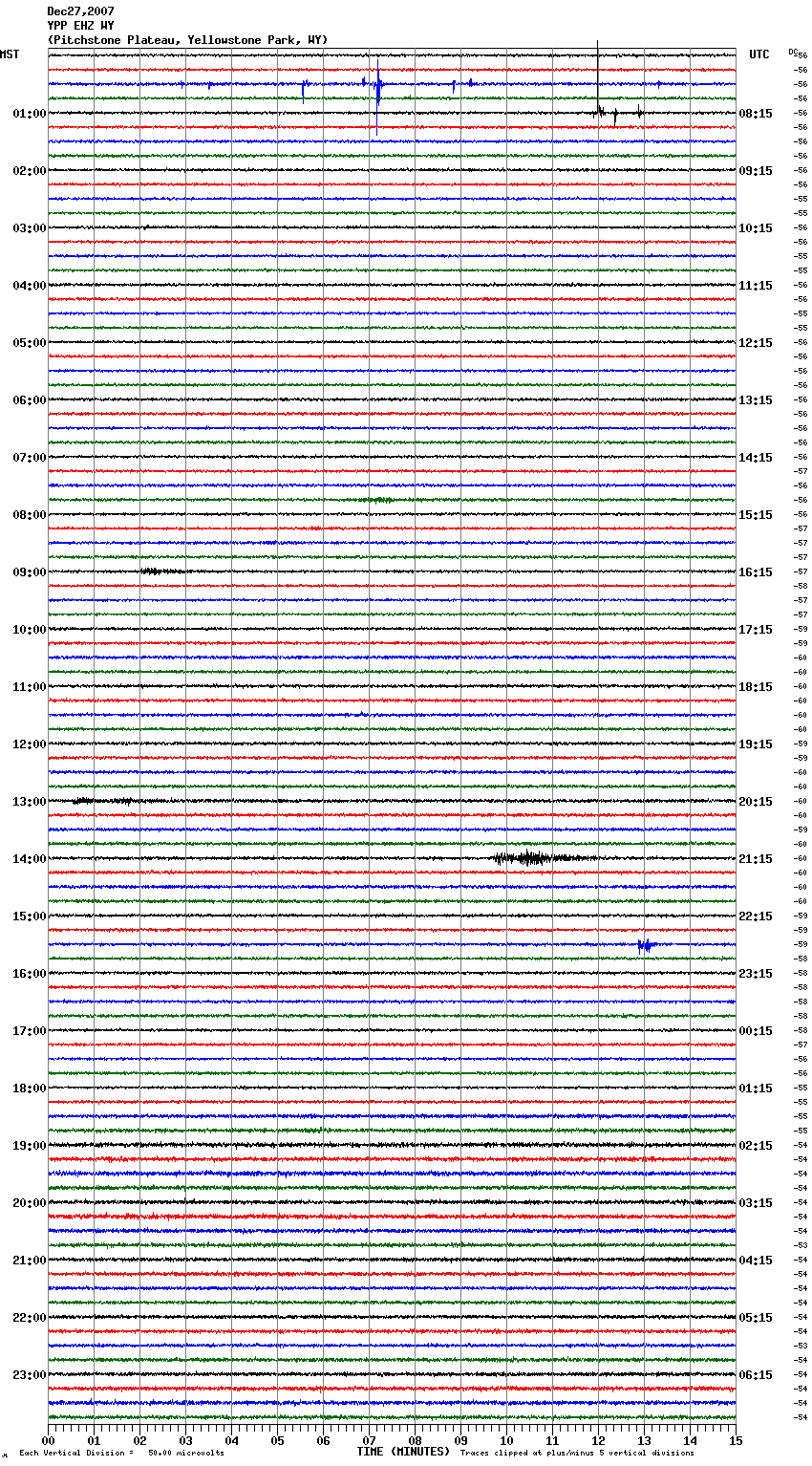Click the "15:00" MST row label
This screenshot has height=1466, width=812.
30,916
